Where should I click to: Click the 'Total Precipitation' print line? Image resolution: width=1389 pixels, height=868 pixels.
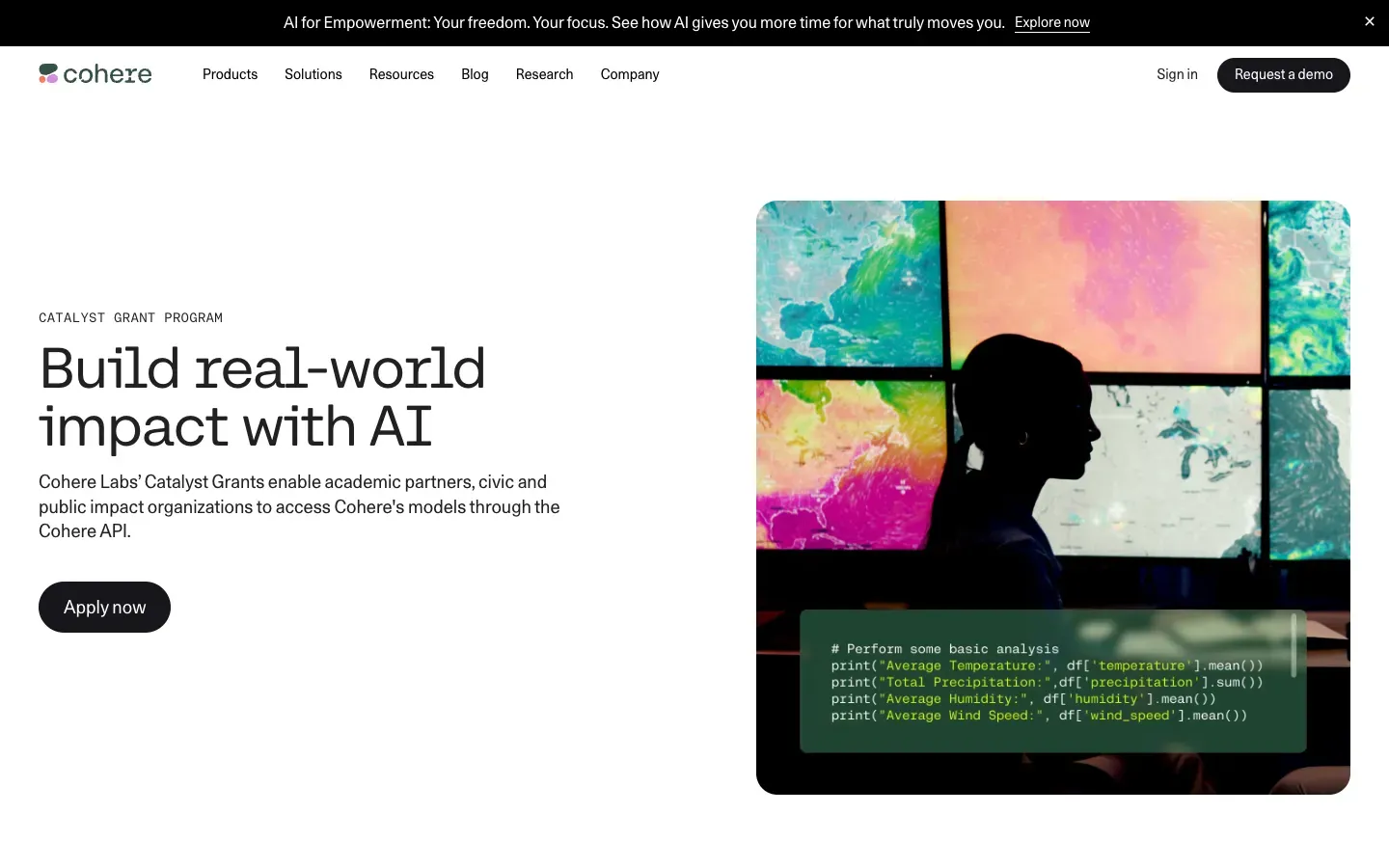[x=1047, y=682]
